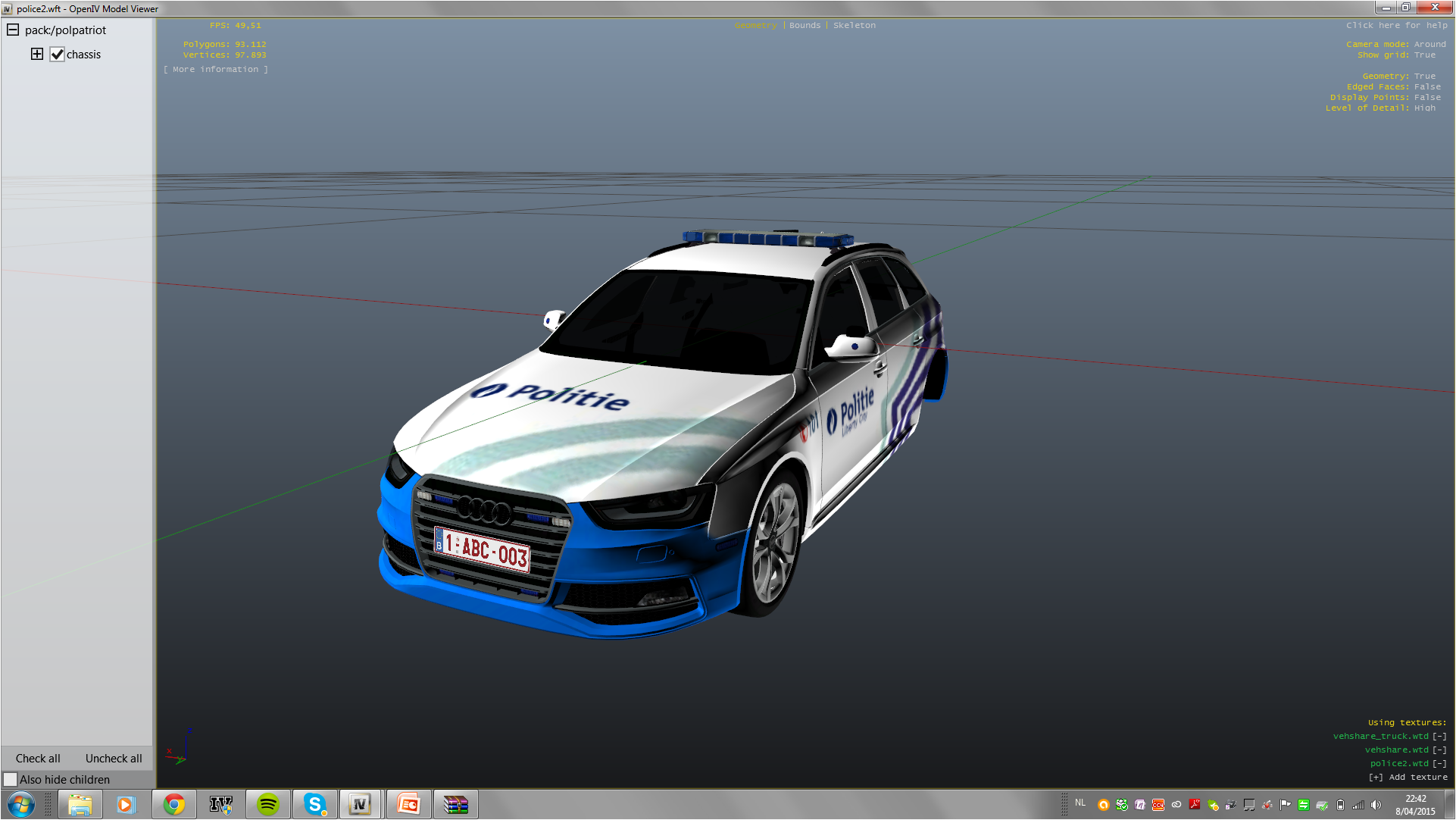The width and height of the screenshot is (1456, 820).
Task: Remove vehshare_truck.wtd texture with [-]
Action: coord(1439,737)
